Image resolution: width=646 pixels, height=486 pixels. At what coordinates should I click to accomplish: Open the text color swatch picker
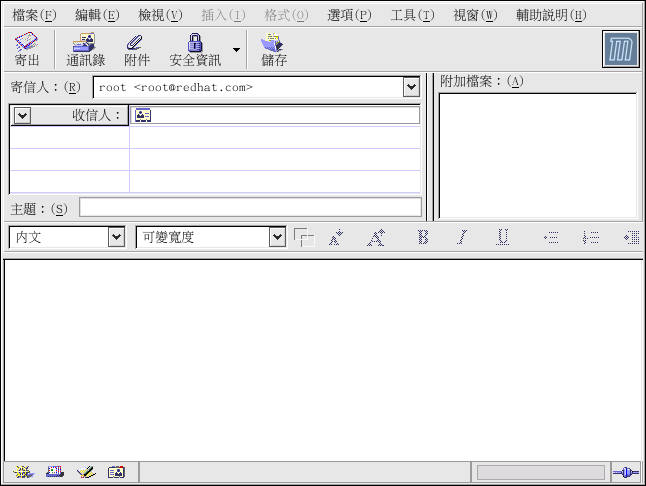(304, 237)
